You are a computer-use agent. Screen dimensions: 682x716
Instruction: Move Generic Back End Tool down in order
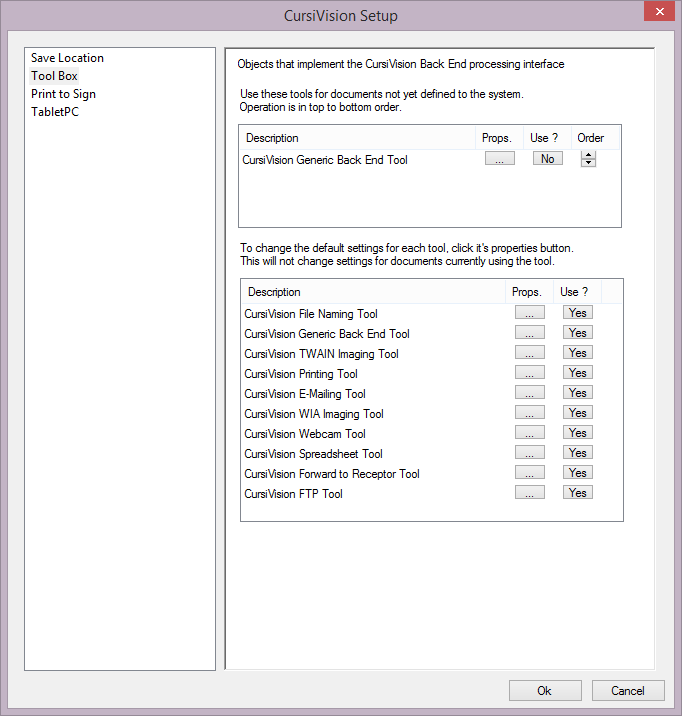coord(588,163)
